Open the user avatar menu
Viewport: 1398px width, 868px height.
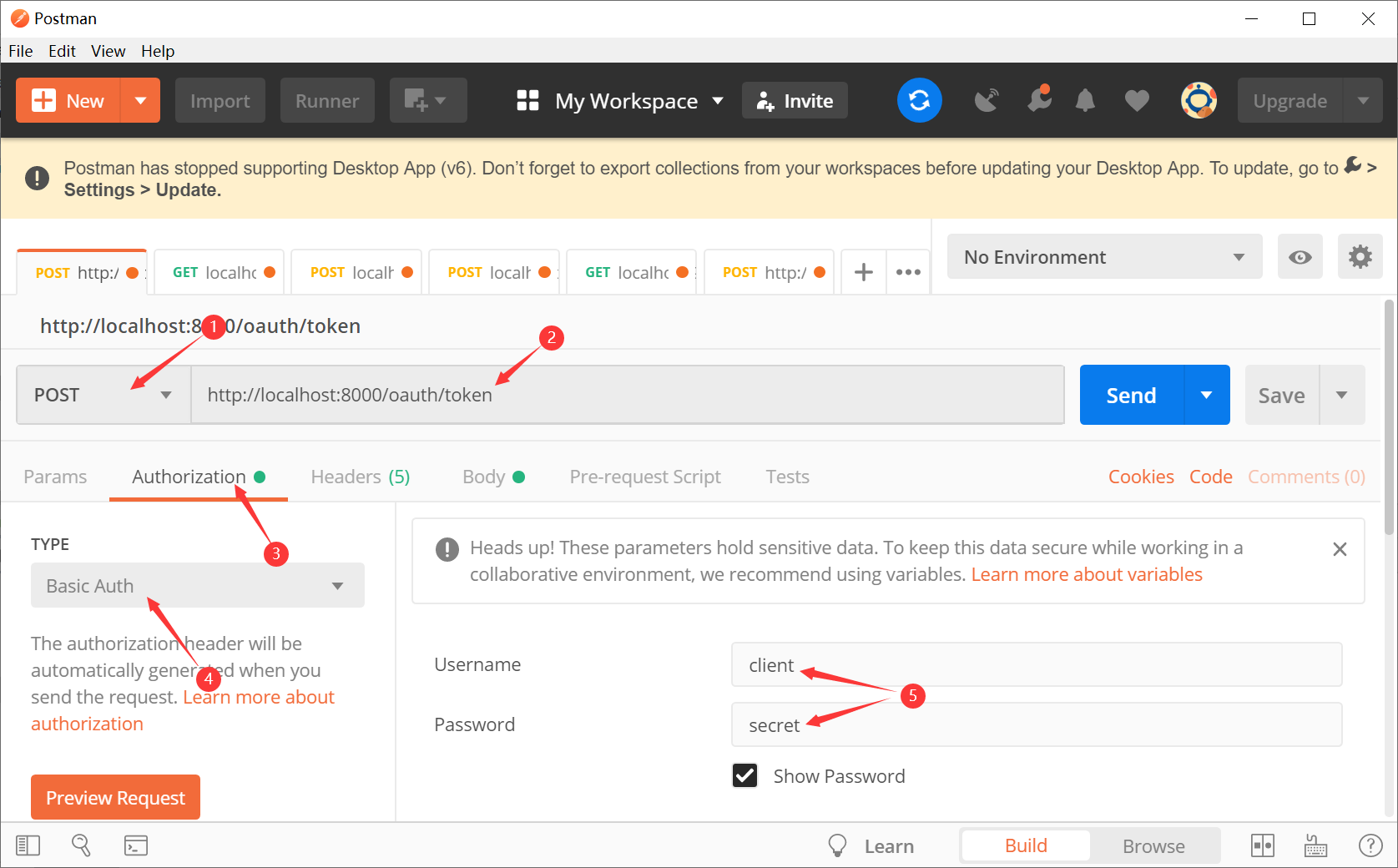(1199, 100)
